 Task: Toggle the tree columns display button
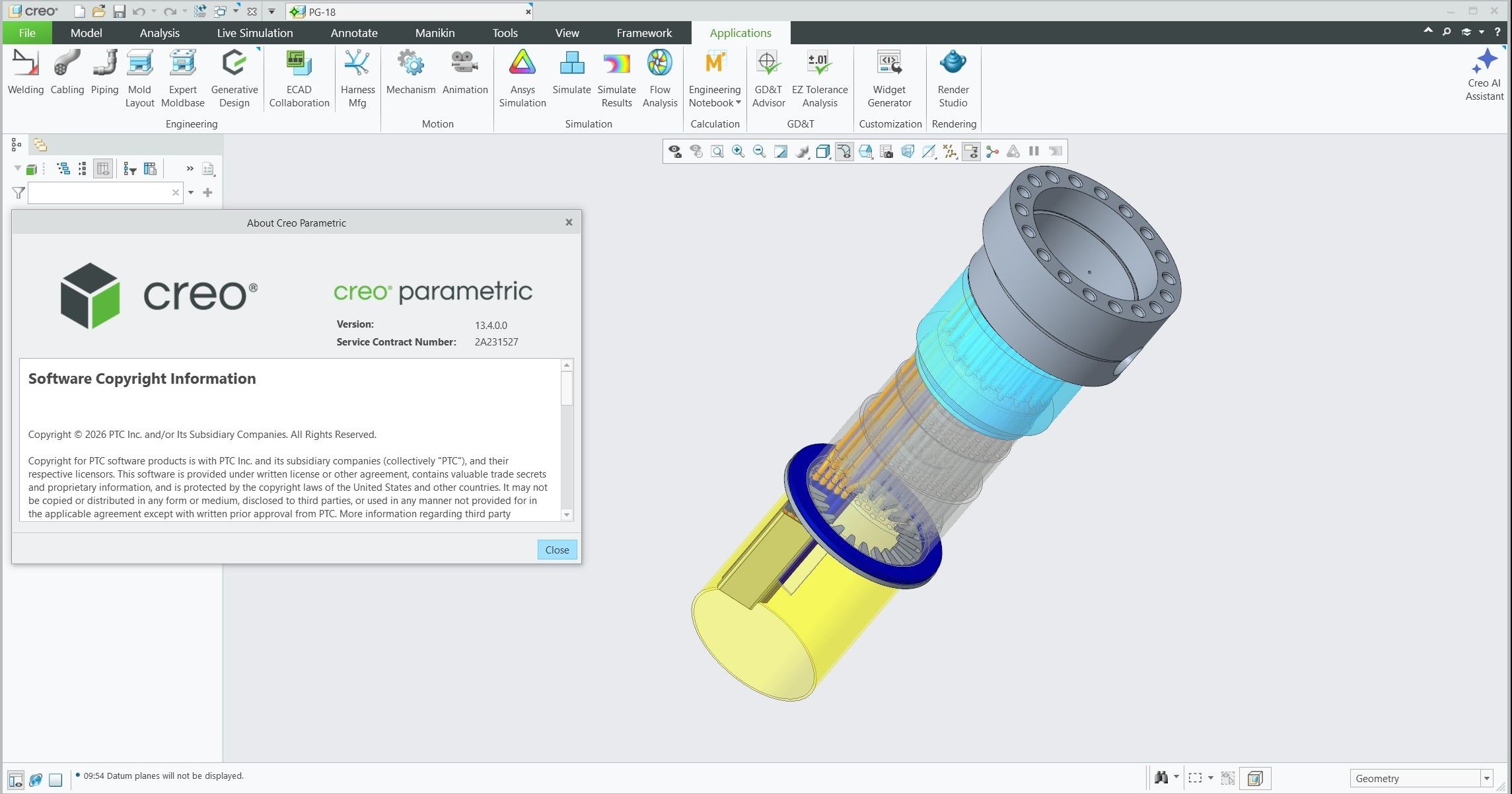point(103,169)
